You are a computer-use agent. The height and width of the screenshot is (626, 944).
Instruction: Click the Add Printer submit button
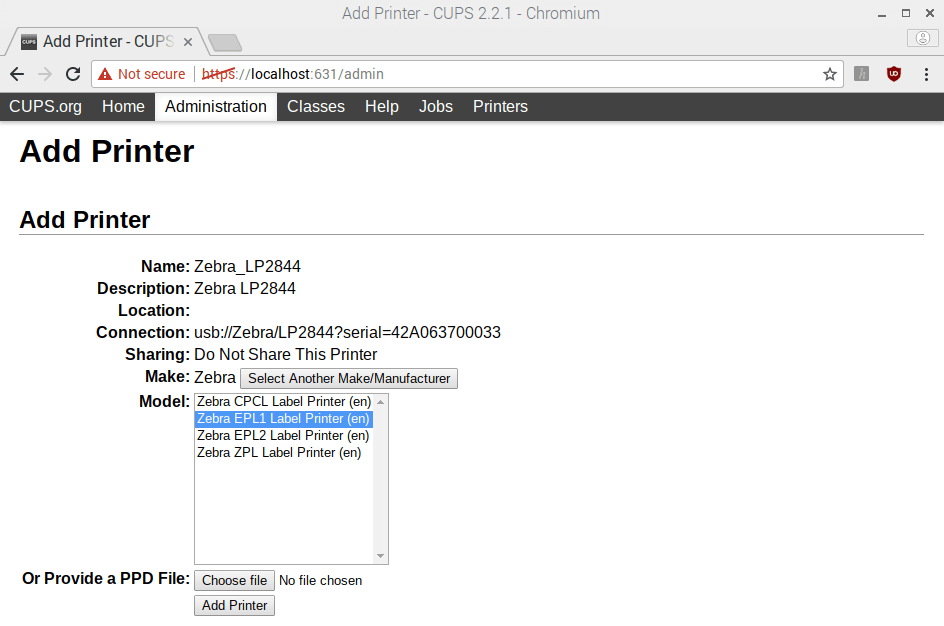click(234, 606)
